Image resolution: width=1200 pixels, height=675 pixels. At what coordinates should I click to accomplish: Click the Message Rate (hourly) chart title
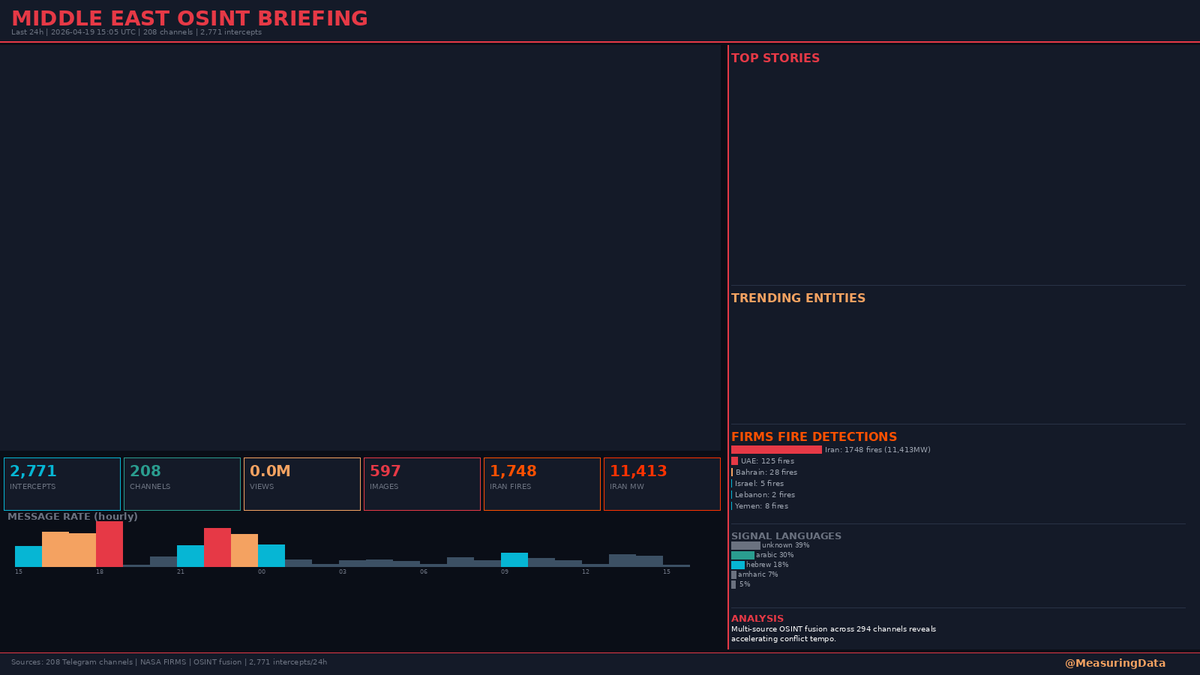[x=73, y=517]
